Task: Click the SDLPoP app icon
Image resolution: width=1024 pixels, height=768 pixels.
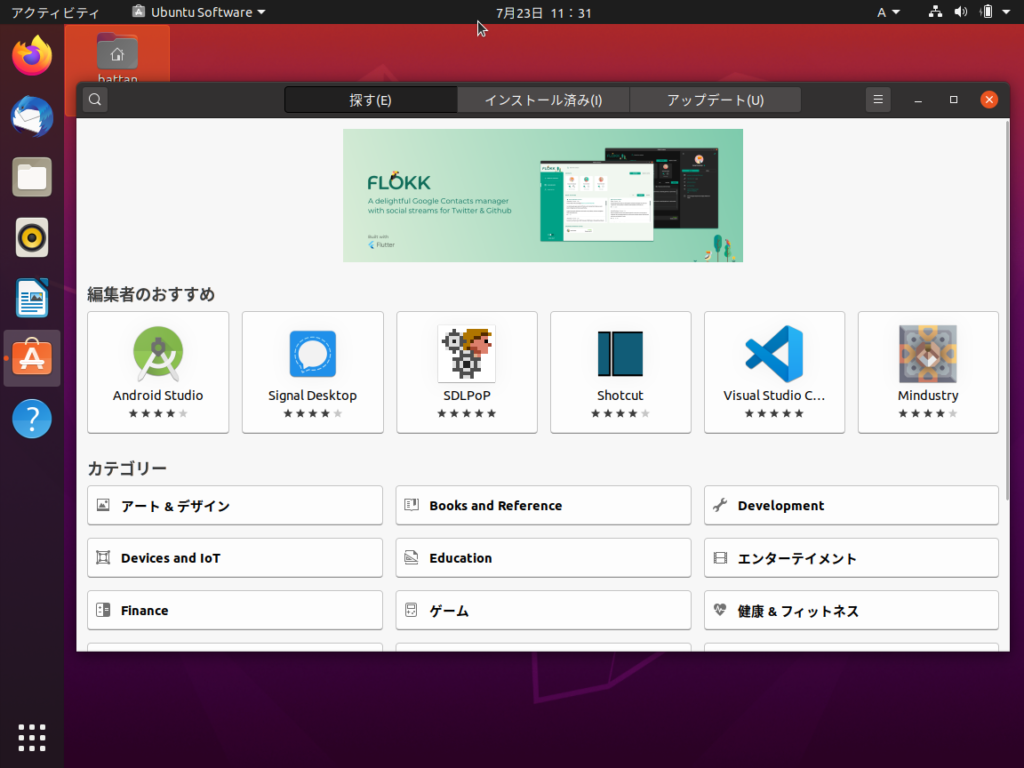Action: point(466,353)
